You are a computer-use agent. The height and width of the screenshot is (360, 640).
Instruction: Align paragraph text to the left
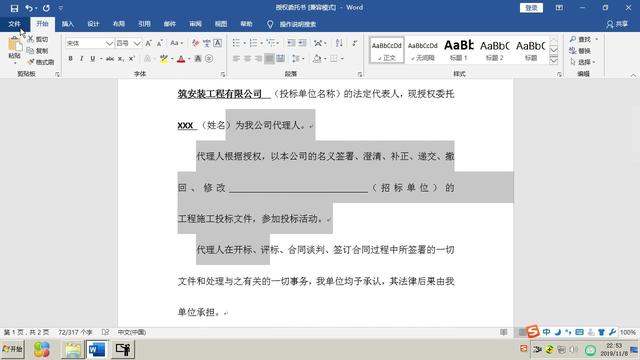pos(236,59)
